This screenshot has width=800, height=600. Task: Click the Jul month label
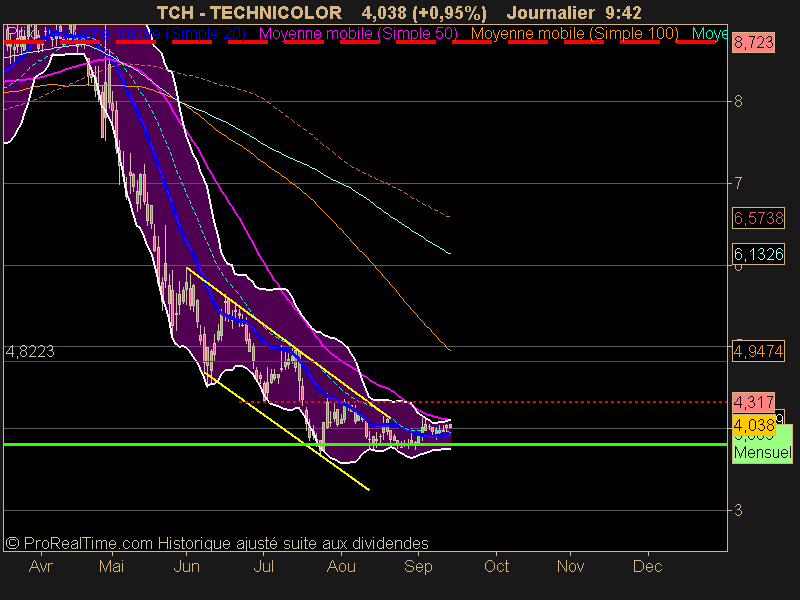pos(264,566)
